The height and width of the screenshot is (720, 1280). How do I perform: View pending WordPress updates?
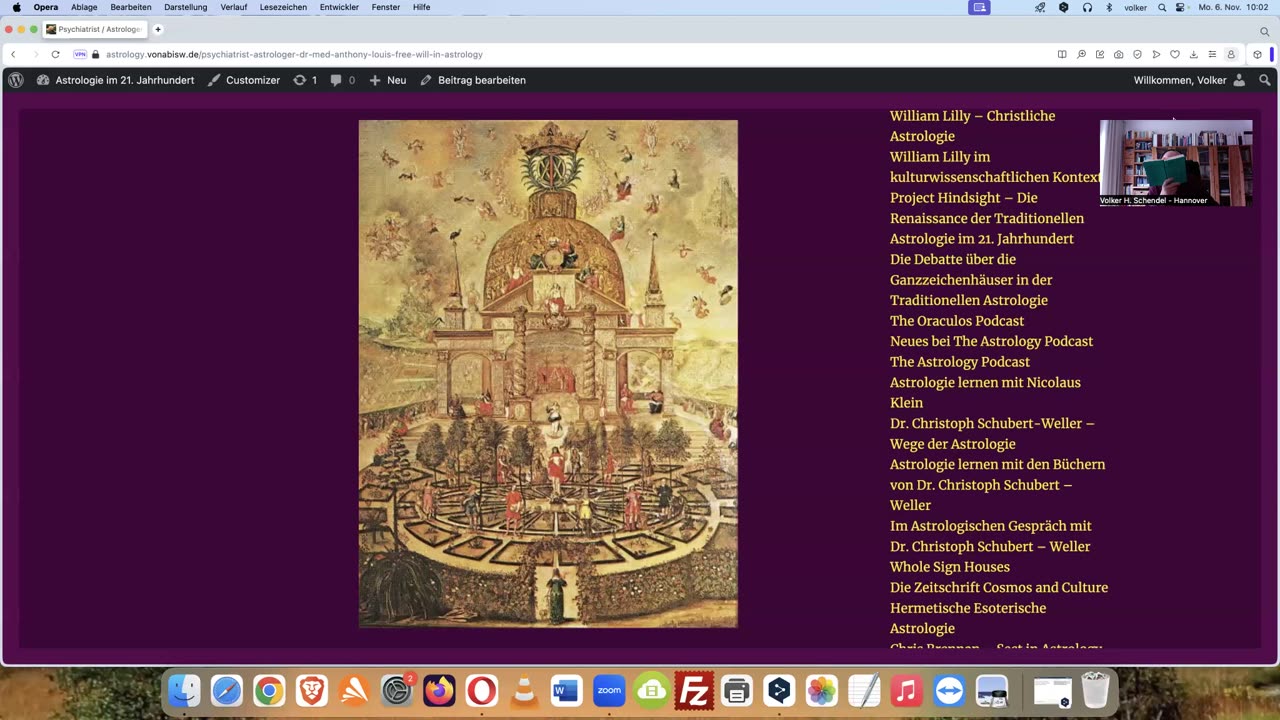(x=305, y=80)
